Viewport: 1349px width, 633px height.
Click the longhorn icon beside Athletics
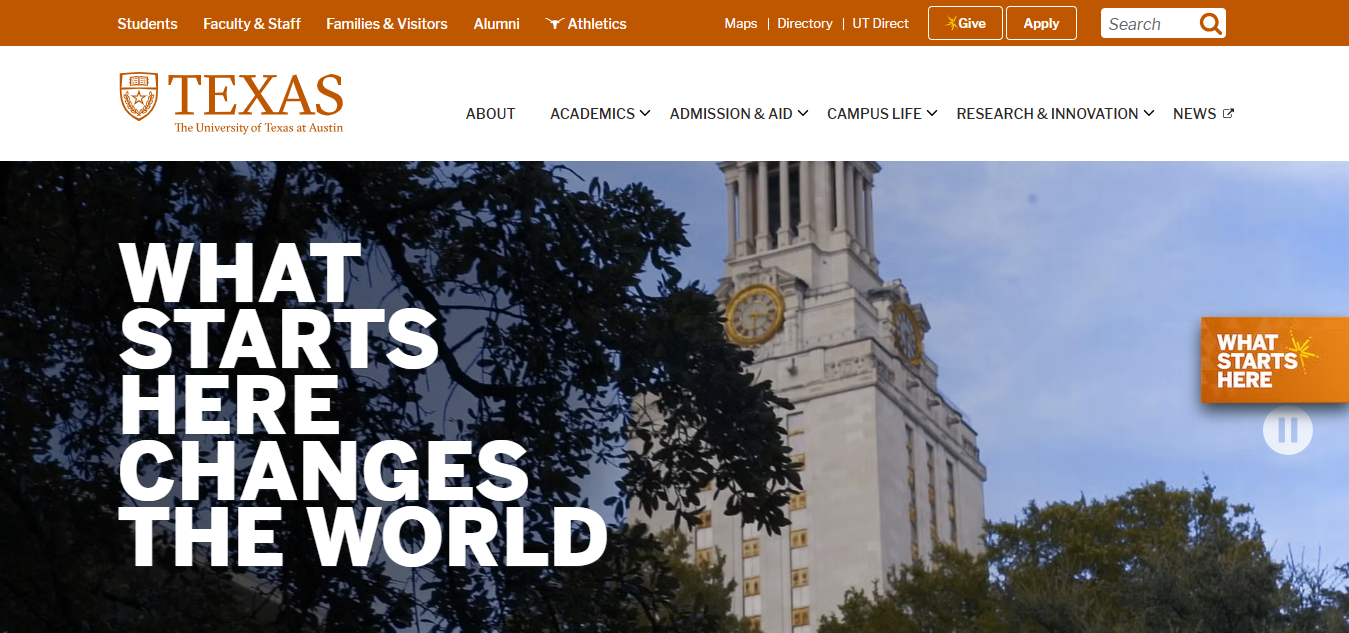pos(554,23)
